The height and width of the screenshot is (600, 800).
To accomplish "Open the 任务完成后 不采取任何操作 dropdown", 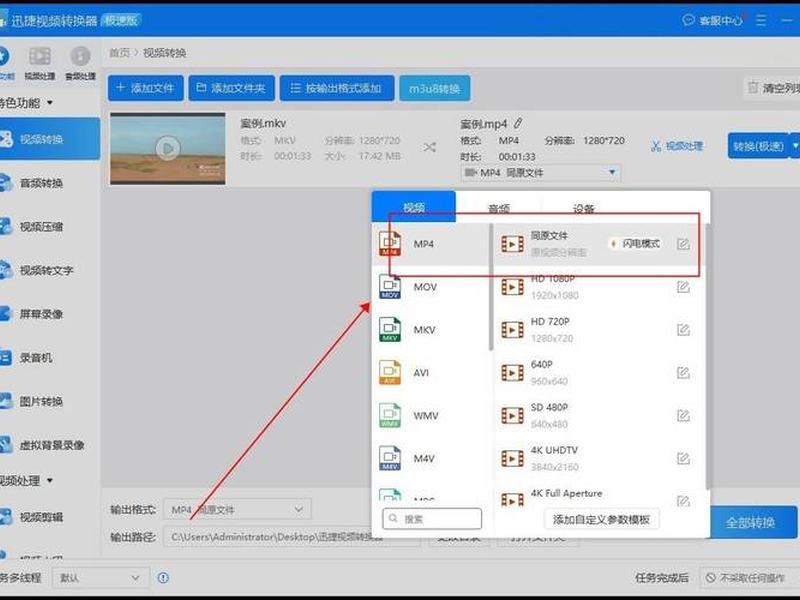I will click(749, 578).
